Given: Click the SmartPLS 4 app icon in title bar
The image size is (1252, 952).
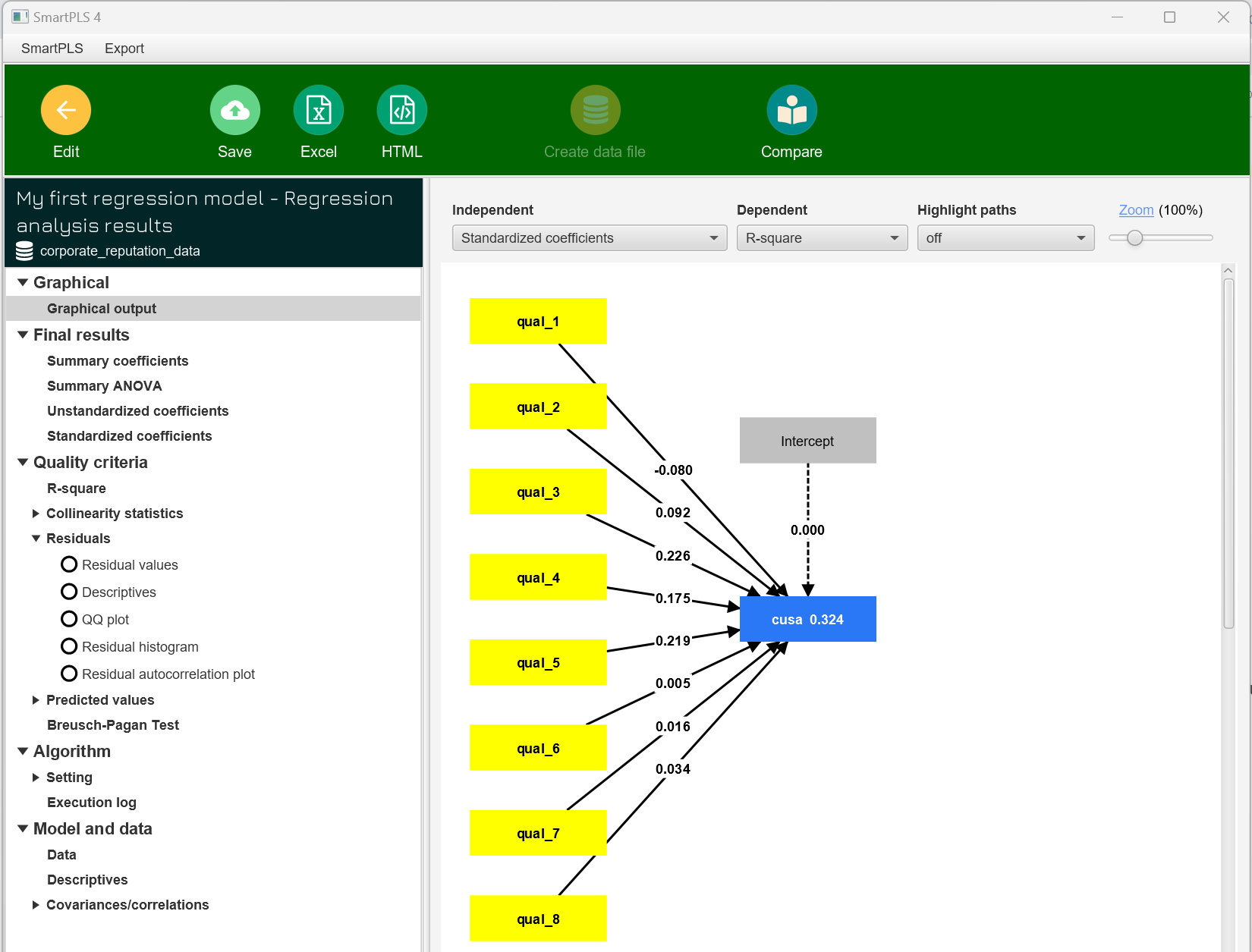Looking at the screenshot, I should click(20, 17).
